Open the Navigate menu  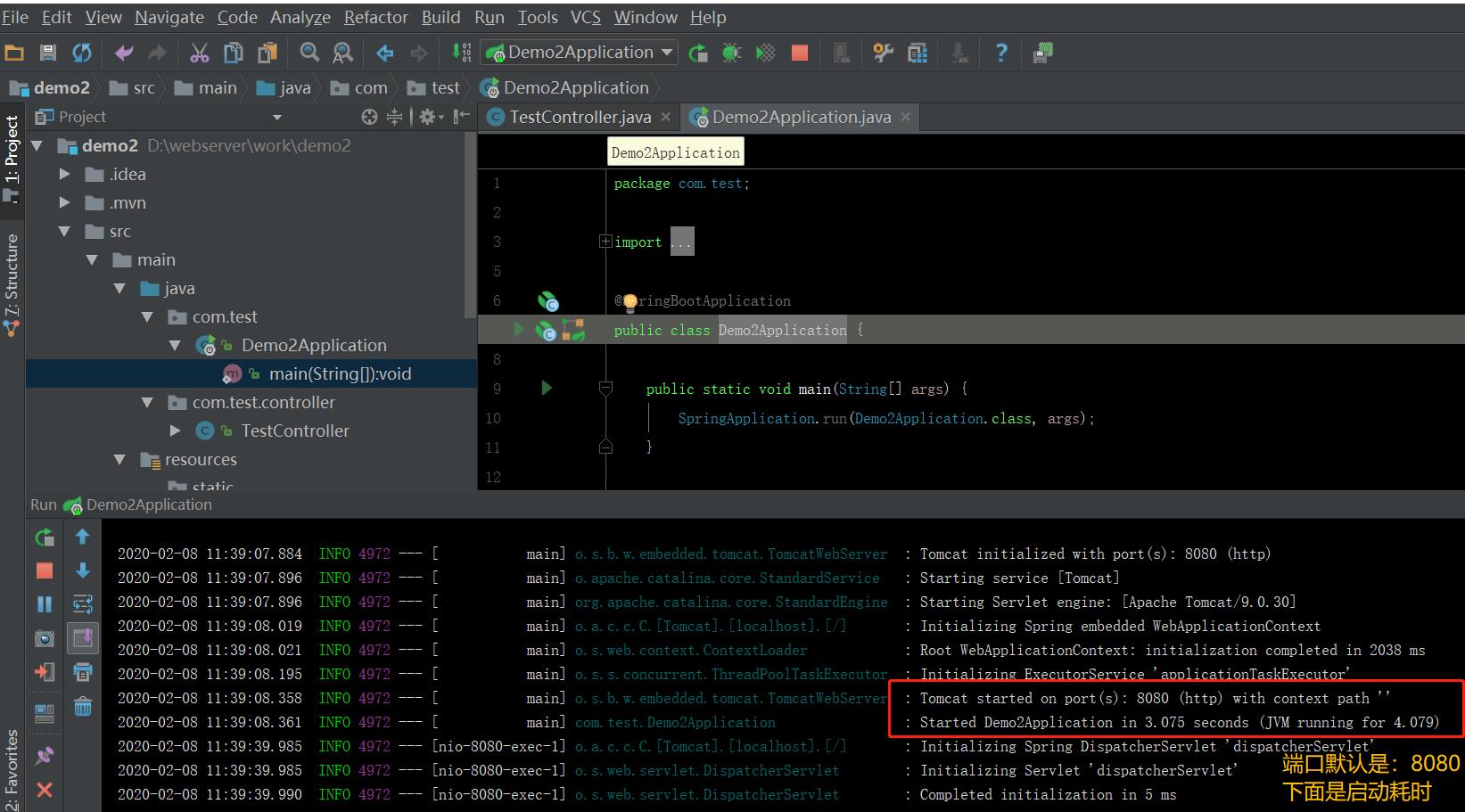169,17
